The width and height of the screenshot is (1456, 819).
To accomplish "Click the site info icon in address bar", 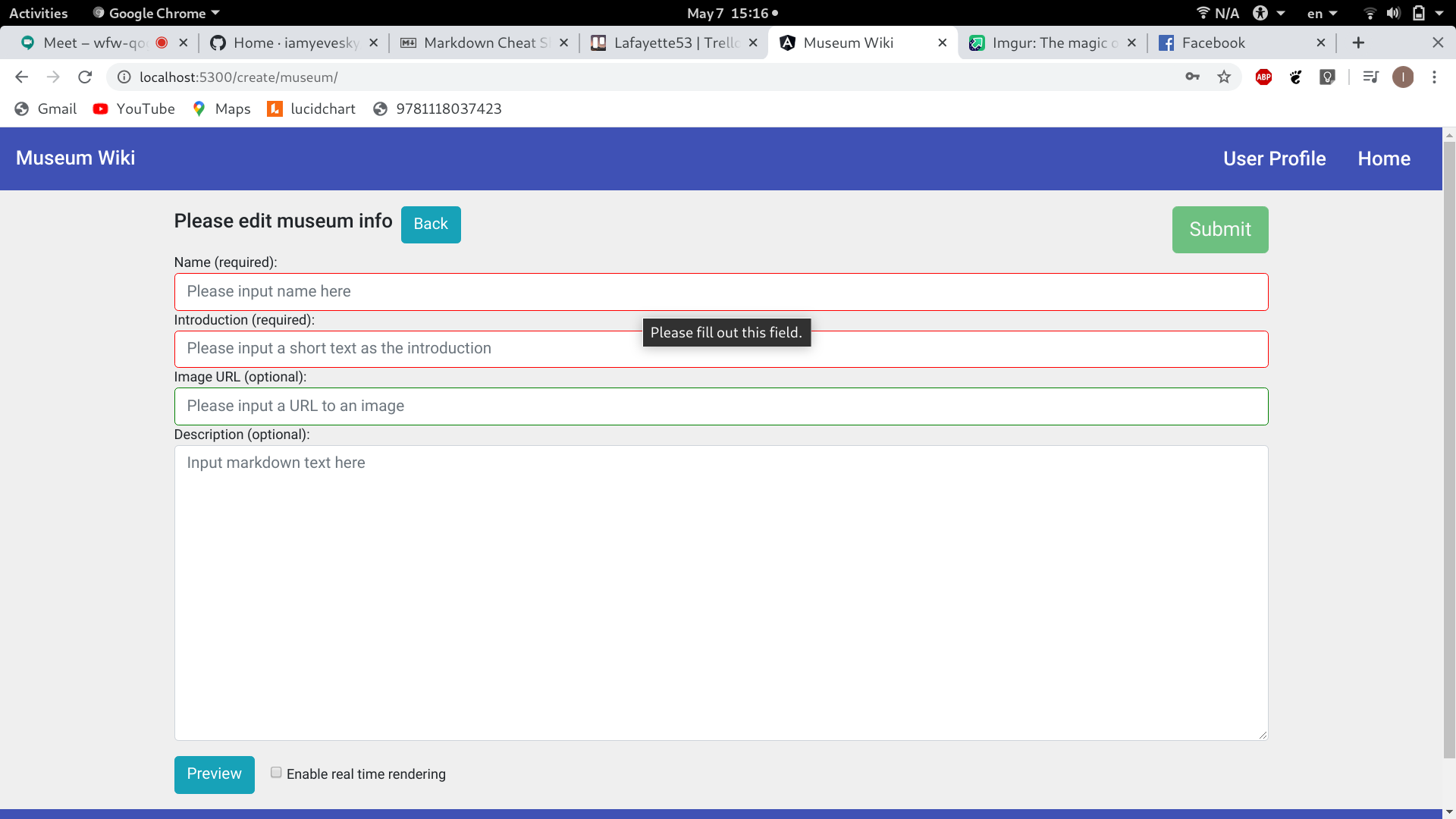I will click(x=124, y=77).
